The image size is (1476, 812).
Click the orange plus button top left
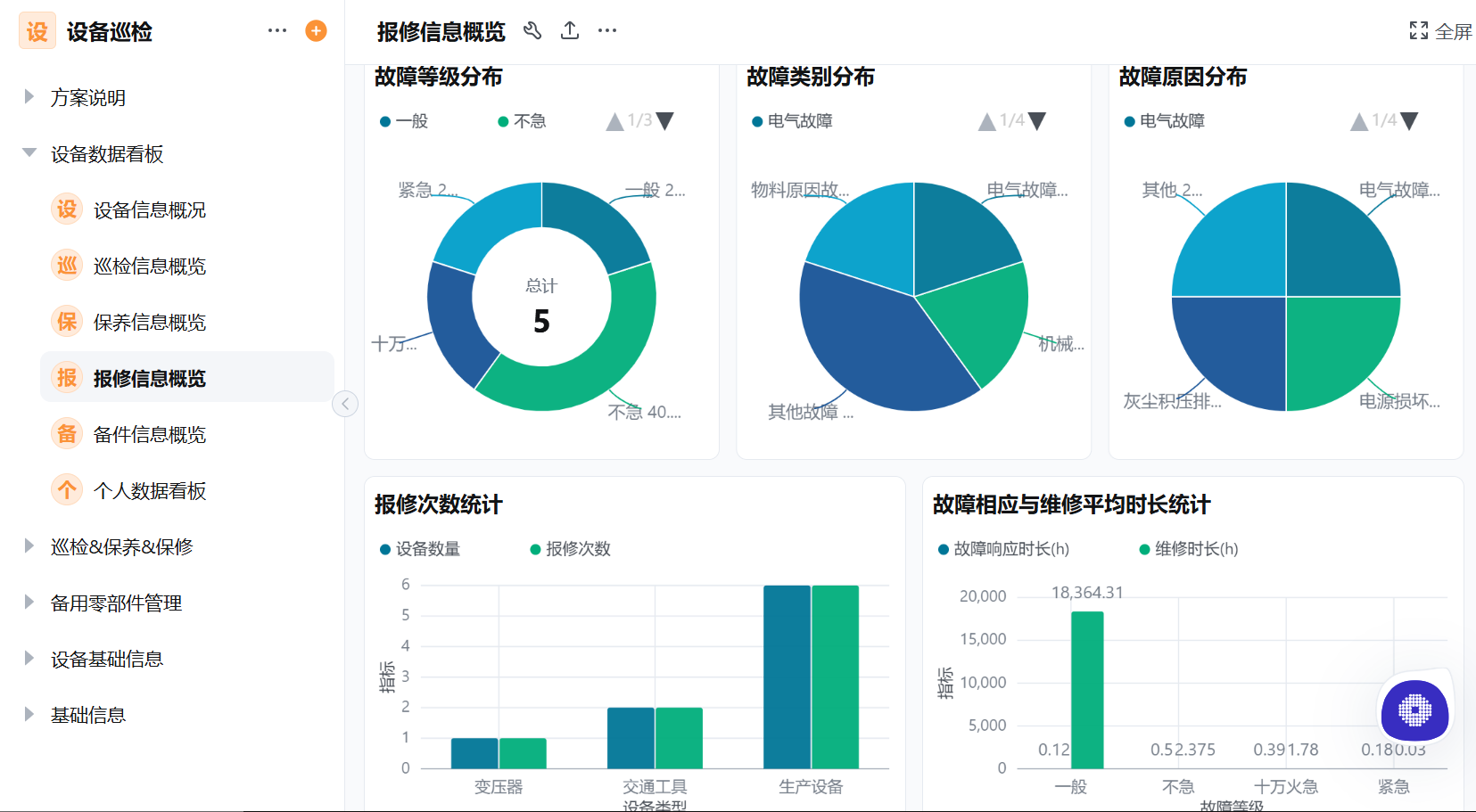(315, 29)
